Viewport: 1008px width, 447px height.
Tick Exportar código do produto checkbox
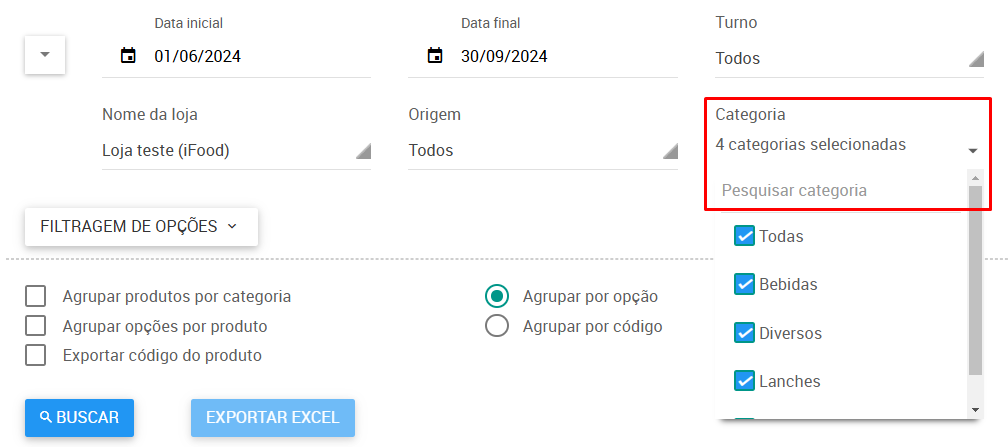[x=35, y=355]
